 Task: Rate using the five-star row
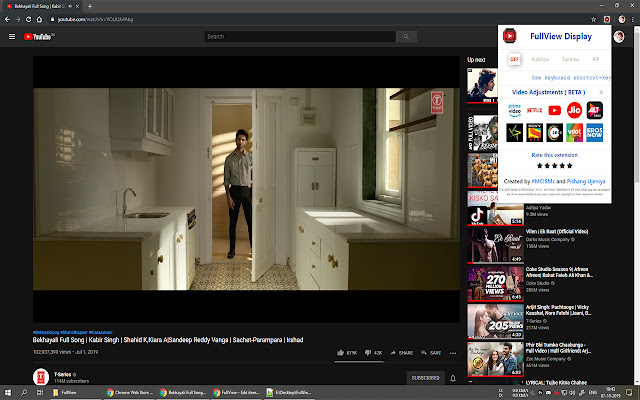tap(554, 166)
